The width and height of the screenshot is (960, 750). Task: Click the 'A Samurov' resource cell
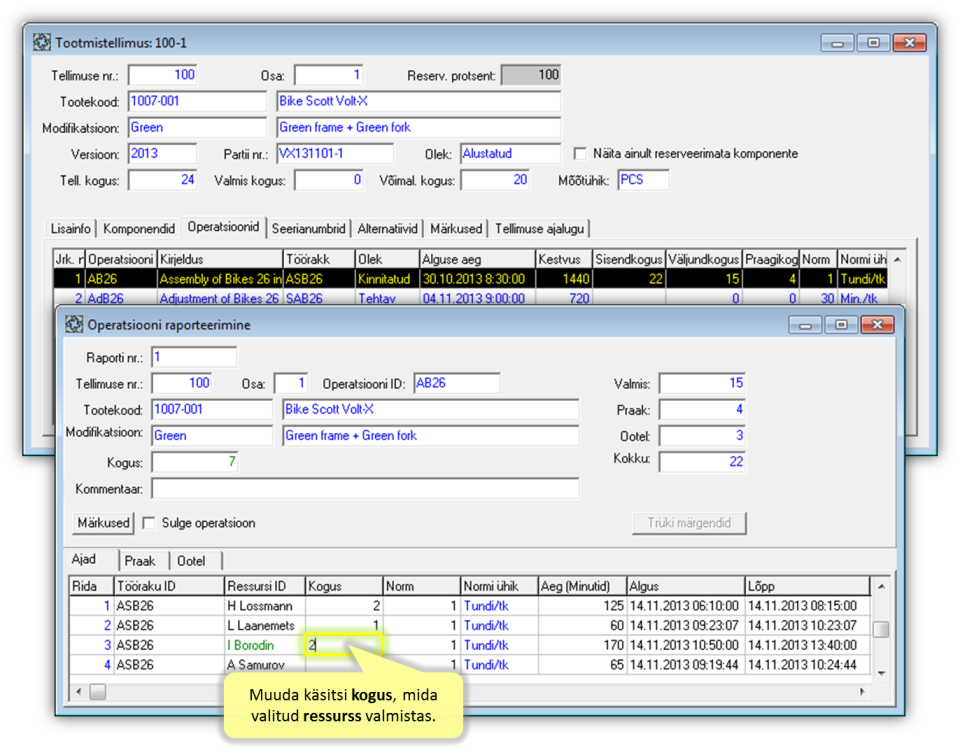point(265,665)
